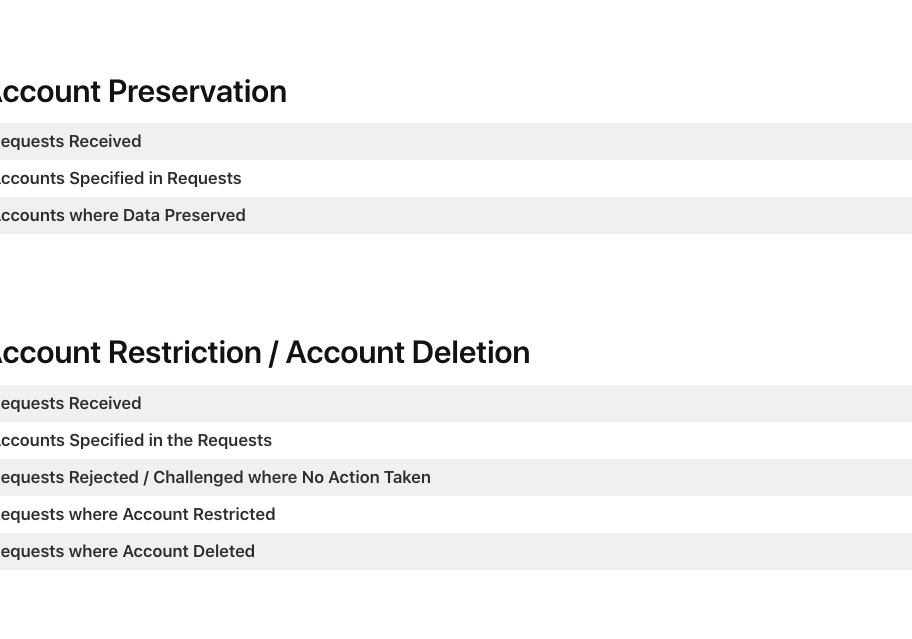Viewport: 912px width, 639px height.
Task: Click the "No Action Taken" text
Action: pos(366,478)
